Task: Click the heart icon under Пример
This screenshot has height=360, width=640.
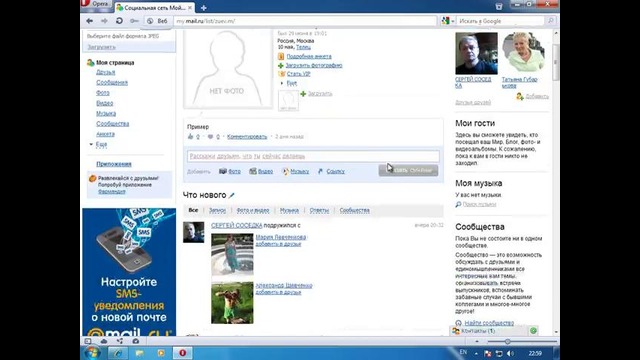Action: [210, 137]
